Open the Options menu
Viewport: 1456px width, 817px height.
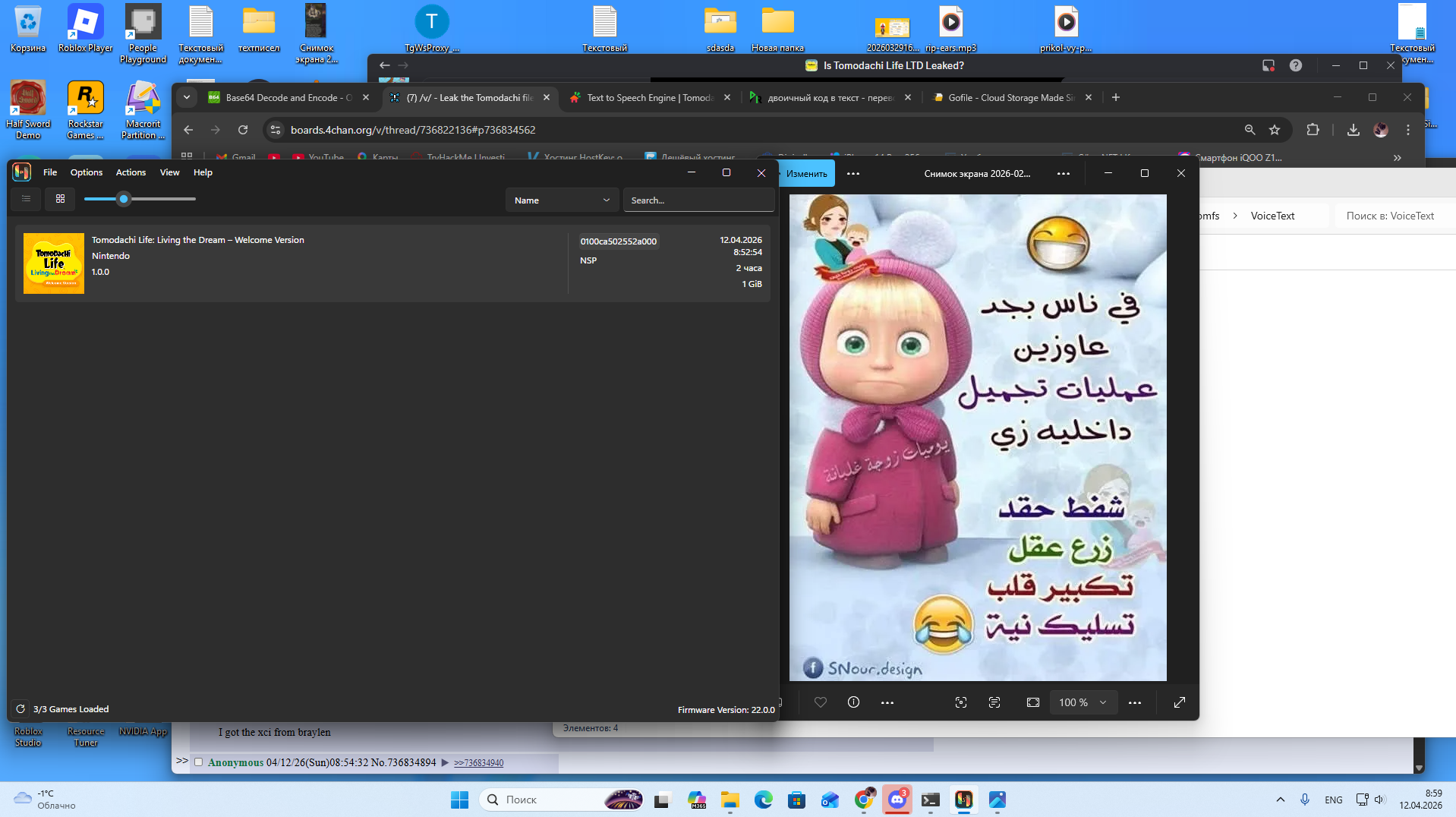(87, 172)
